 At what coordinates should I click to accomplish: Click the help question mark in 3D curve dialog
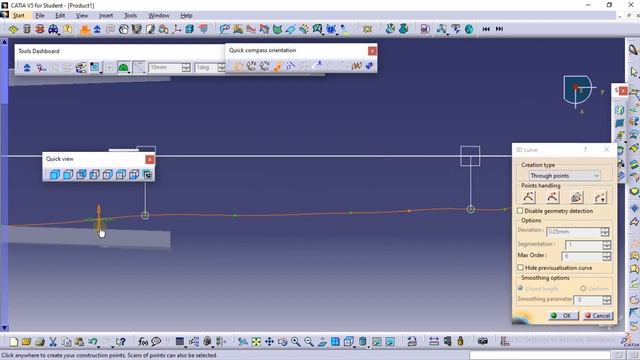[585, 150]
